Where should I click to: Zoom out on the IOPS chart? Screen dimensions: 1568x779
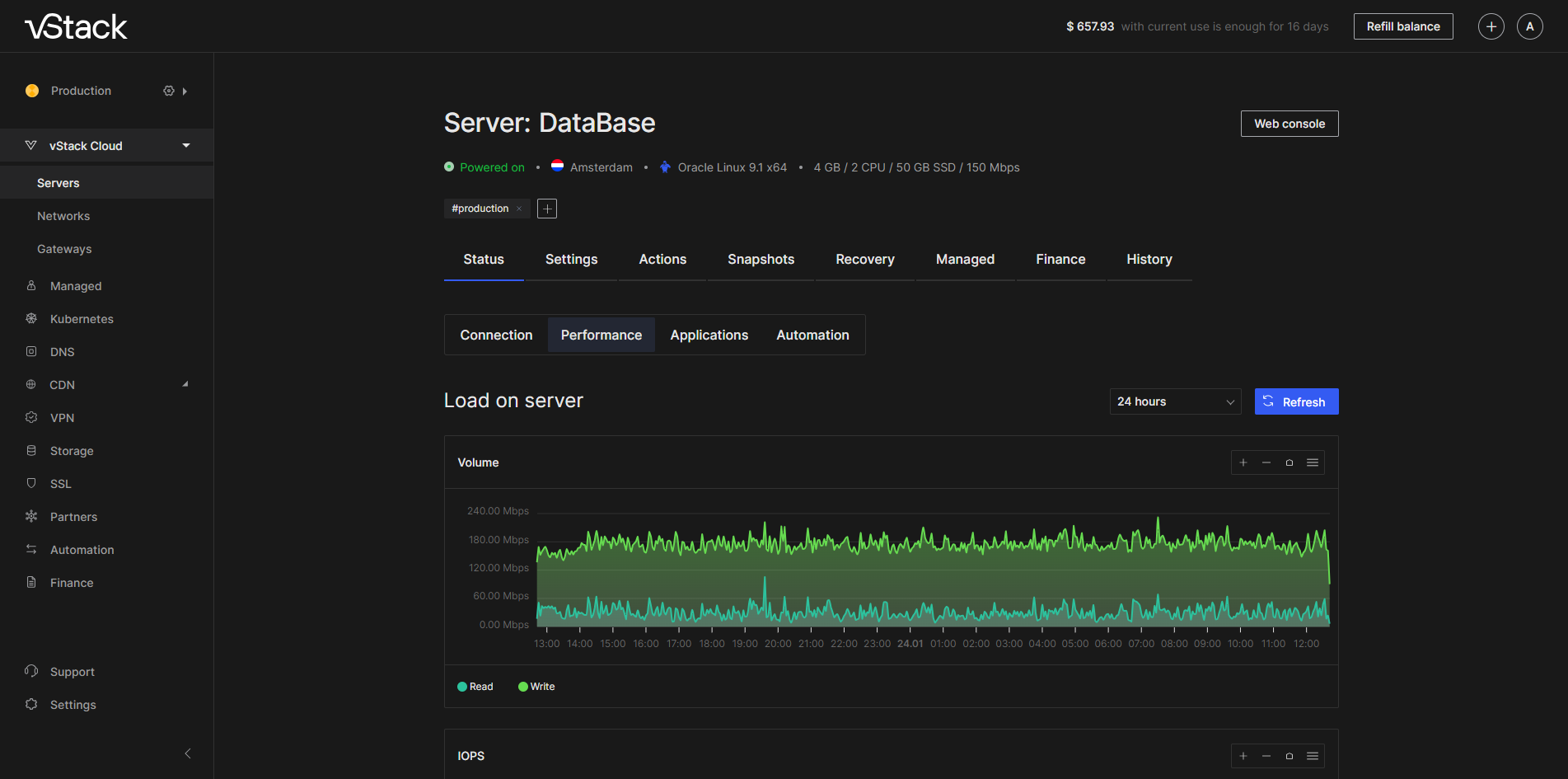click(1266, 756)
